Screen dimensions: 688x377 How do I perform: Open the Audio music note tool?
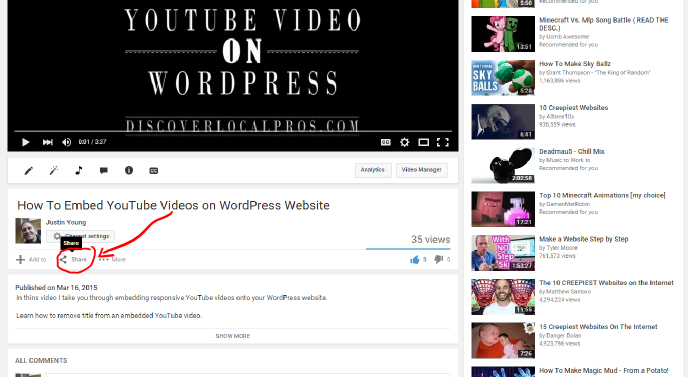pyautogui.click(x=79, y=170)
